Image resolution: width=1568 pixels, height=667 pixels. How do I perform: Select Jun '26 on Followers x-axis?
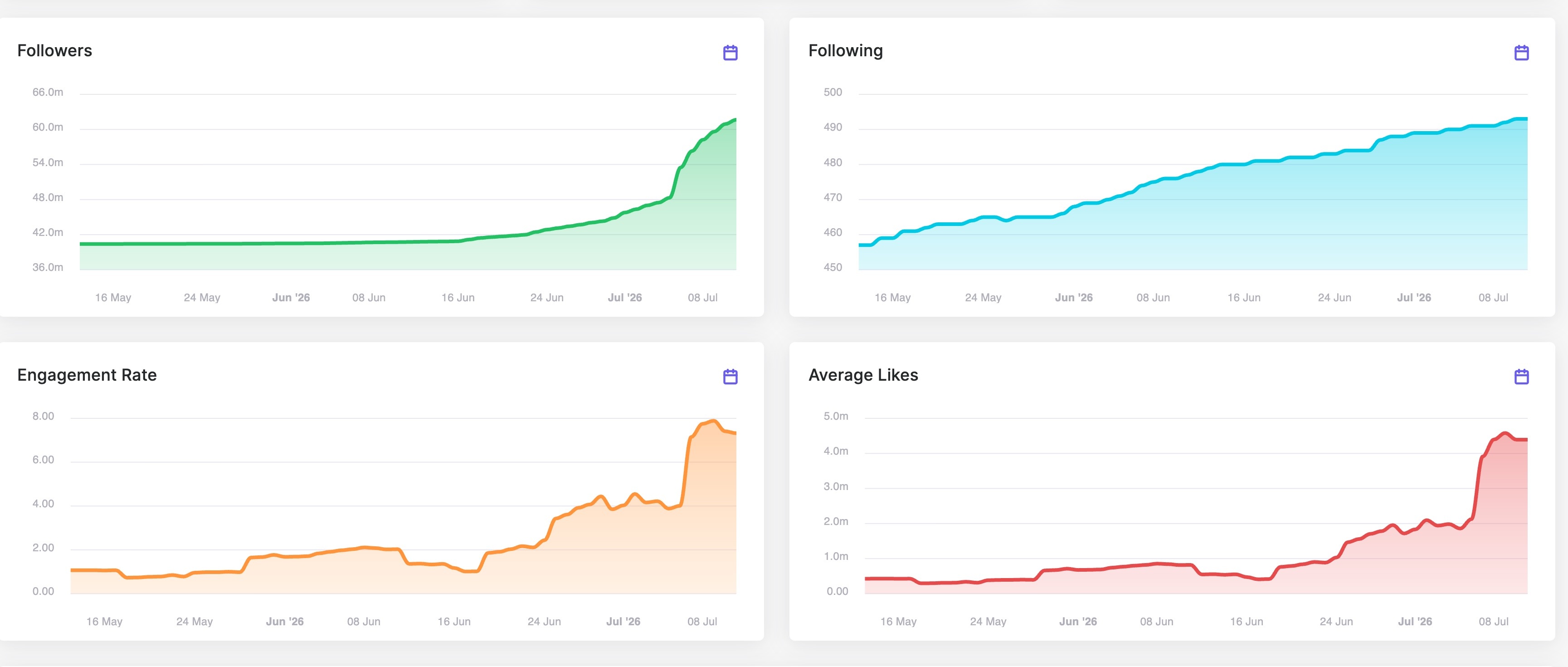(x=291, y=298)
